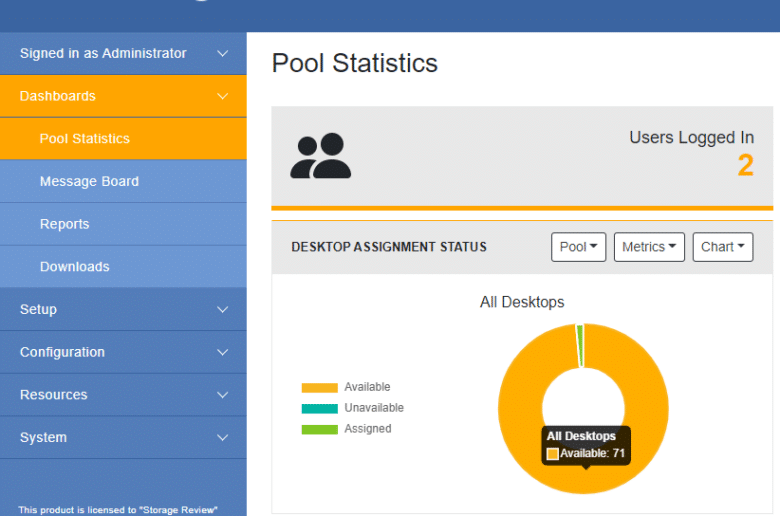Open the Chart type dropdown
This screenshot has width=780, height=516.
723,247
